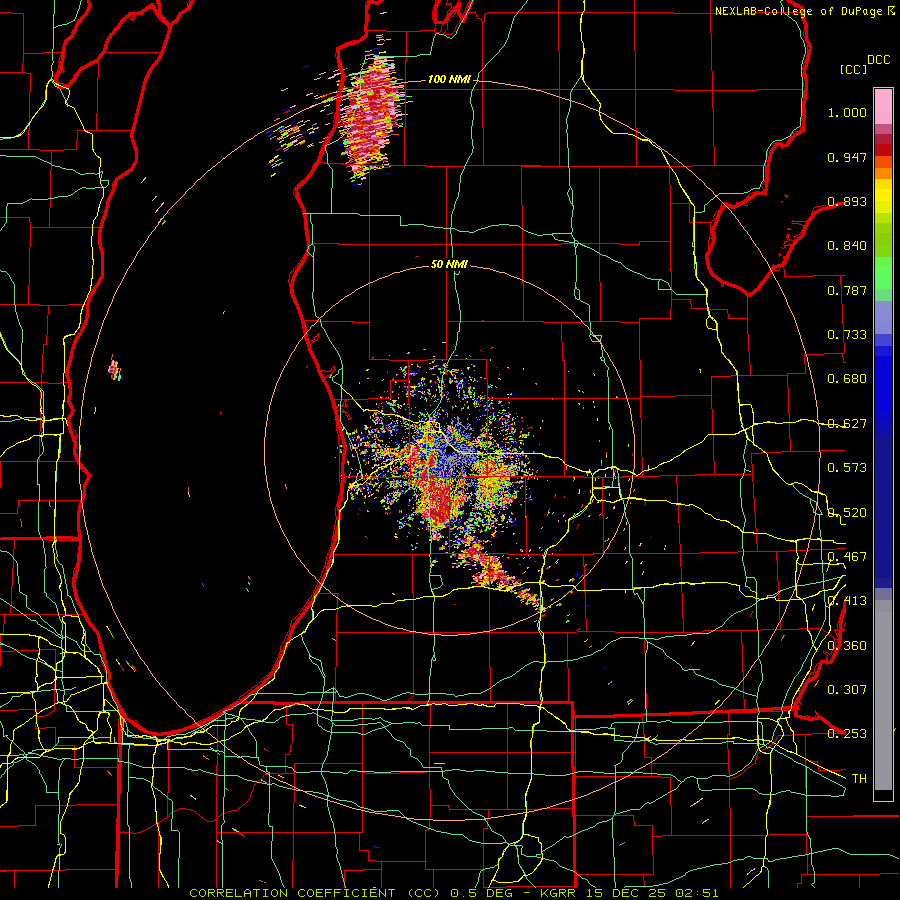Click the TH threshold label in legend
Screen dimensions: 900x900
tap(859, 779)
